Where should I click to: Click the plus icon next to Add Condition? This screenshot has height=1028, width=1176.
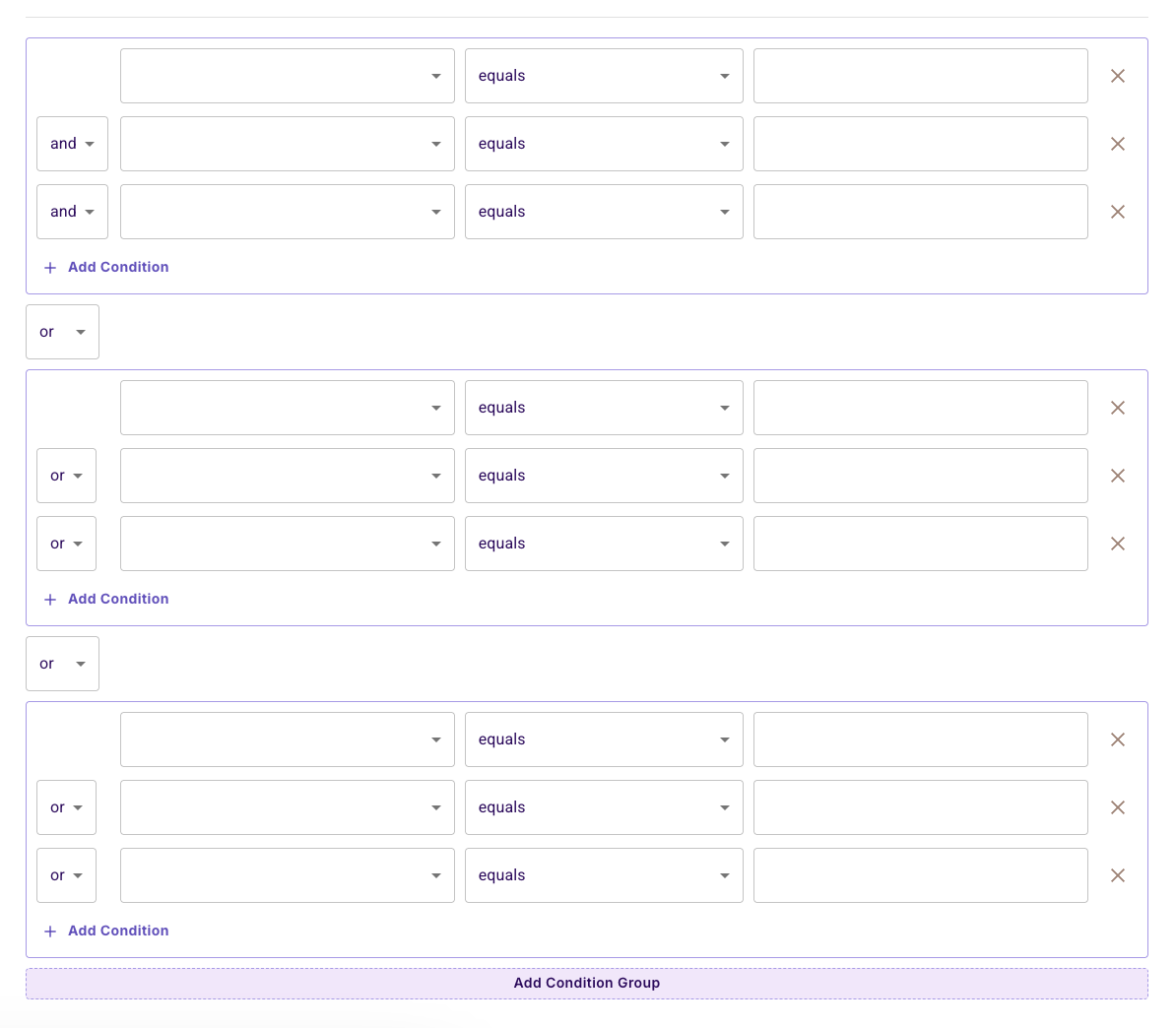(x=49, y=267)
